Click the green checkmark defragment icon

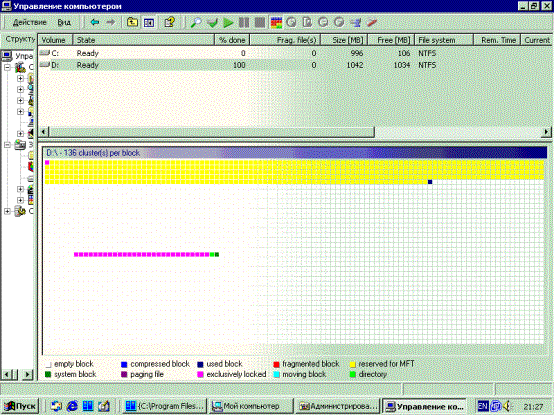point(212,23)
